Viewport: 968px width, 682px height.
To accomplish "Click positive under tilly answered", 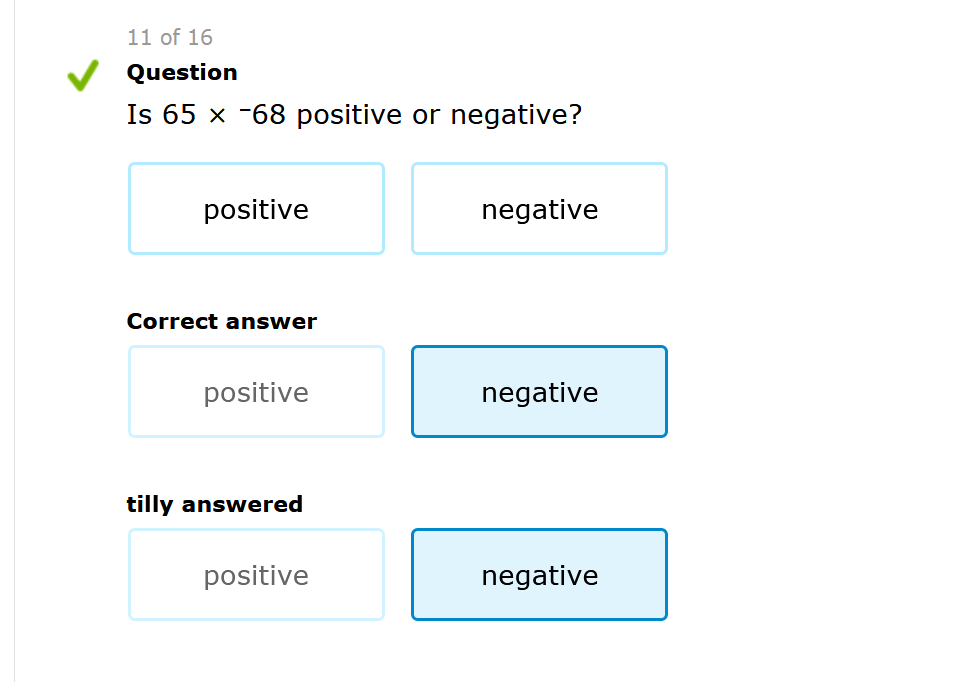I will (x=256, y=575).
